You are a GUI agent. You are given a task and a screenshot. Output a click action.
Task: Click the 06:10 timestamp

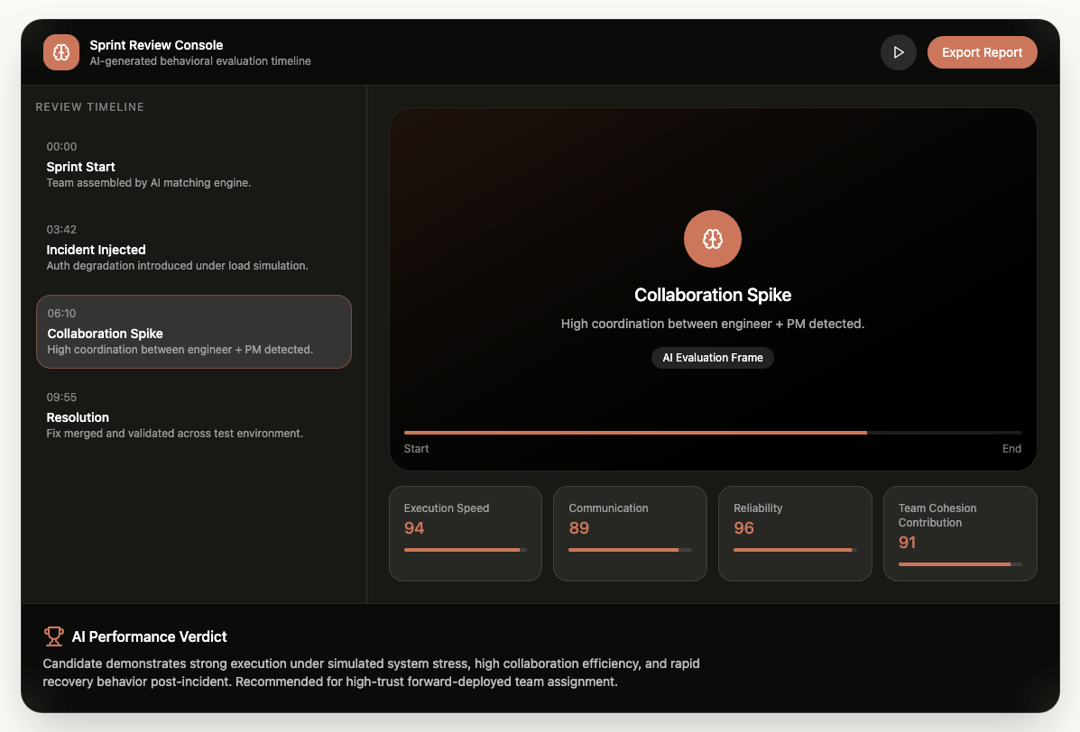coord(61,313)
